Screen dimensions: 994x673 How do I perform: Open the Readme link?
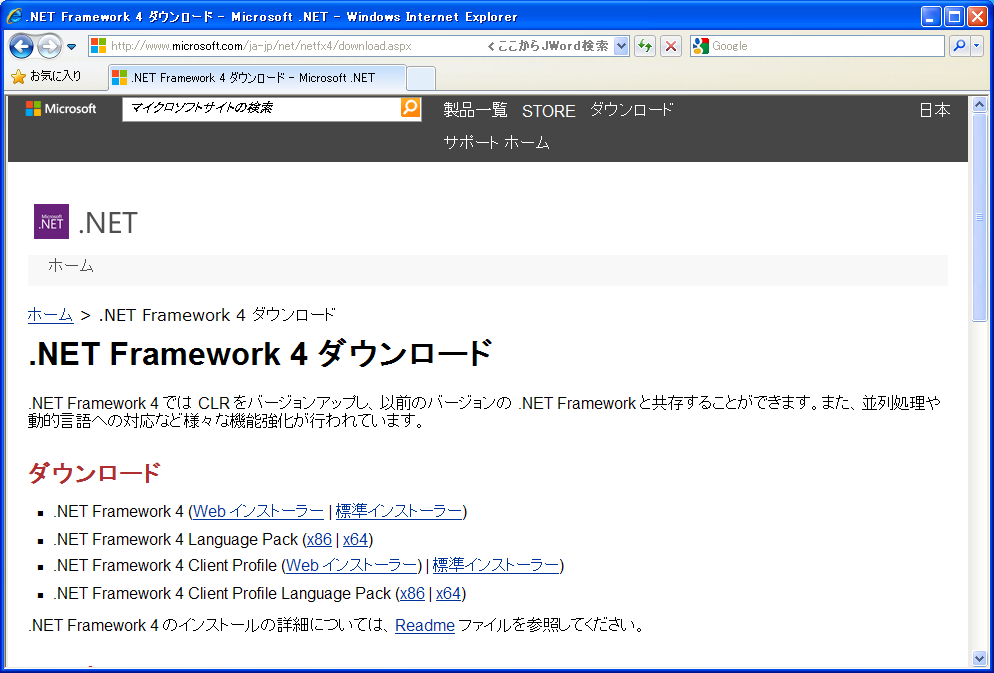[425, 625]
